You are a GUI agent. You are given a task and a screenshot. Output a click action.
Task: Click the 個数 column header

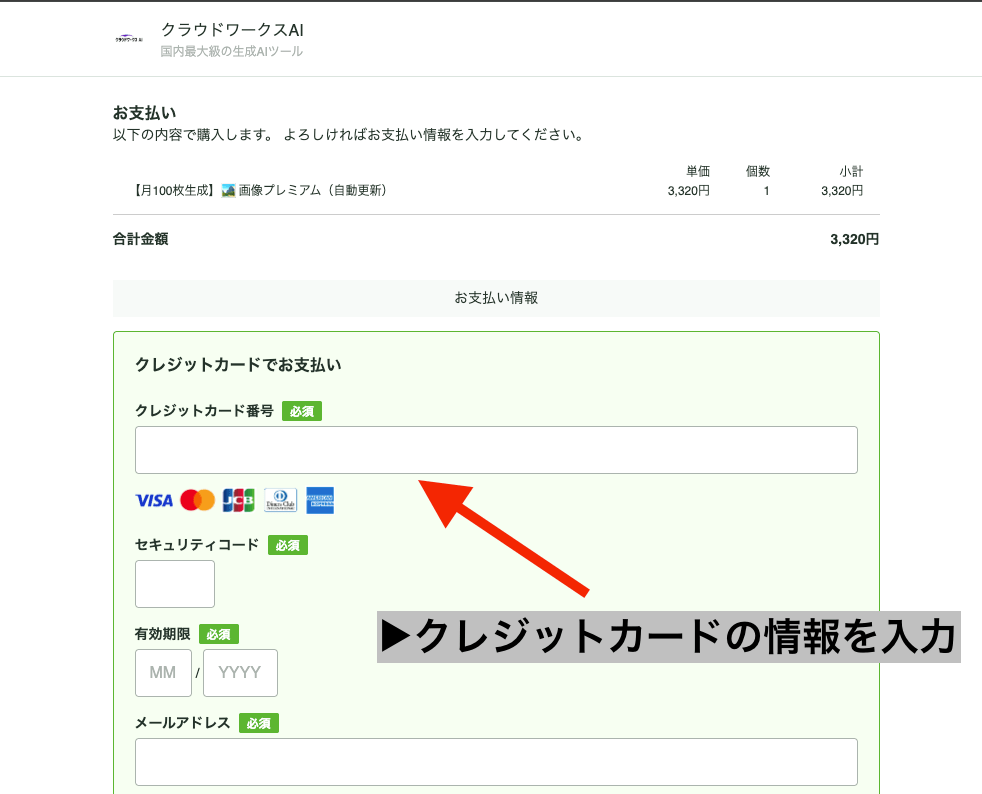[758, 171]
